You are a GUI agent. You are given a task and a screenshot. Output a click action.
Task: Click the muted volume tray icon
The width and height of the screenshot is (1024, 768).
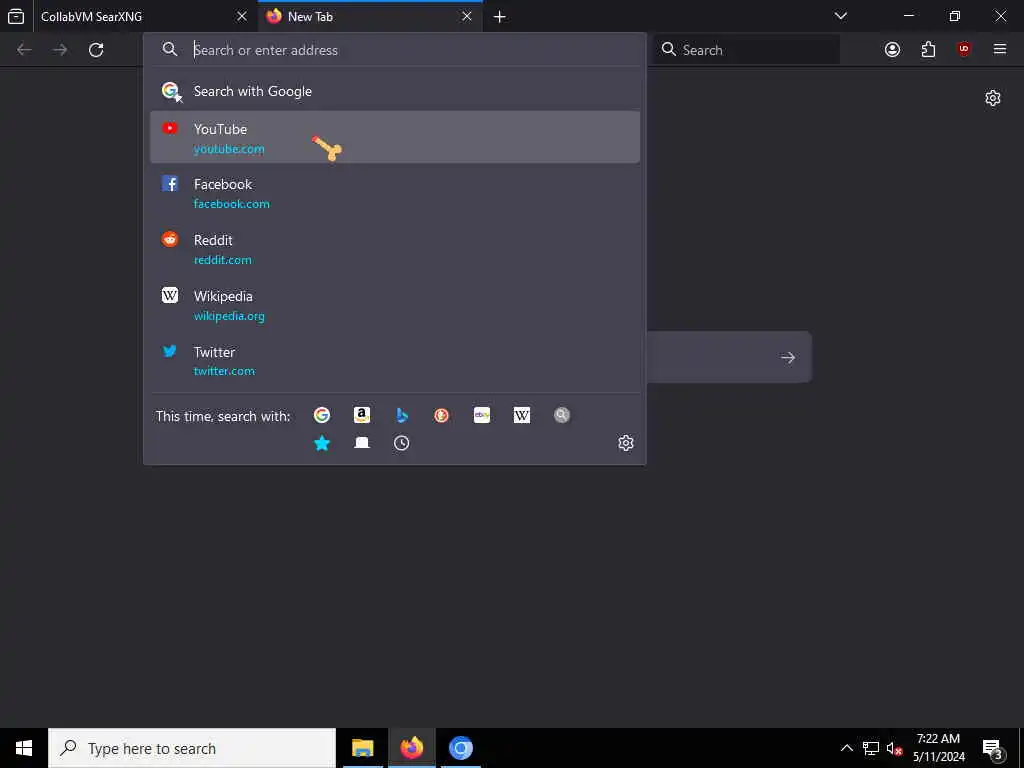click(x=894, y=748)
